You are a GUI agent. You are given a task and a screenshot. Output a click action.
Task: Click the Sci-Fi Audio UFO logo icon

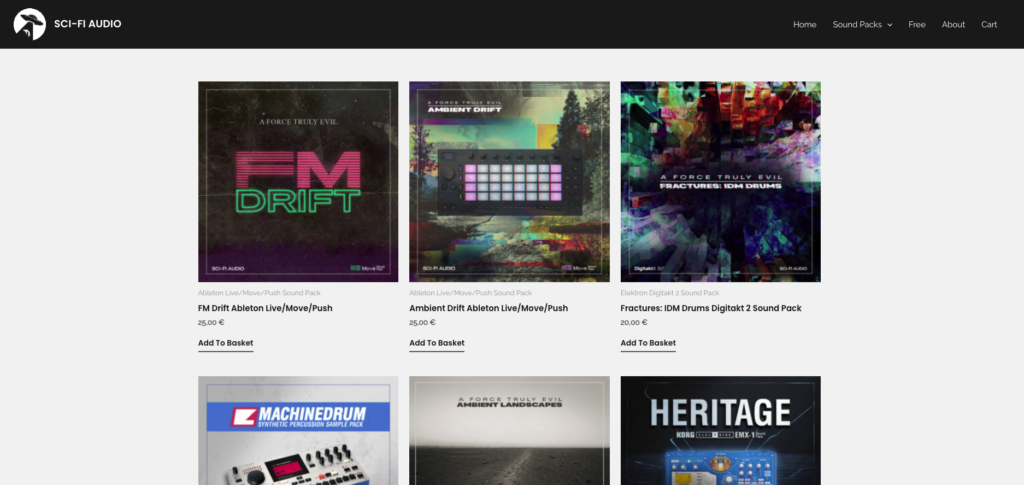click(29, 24)
